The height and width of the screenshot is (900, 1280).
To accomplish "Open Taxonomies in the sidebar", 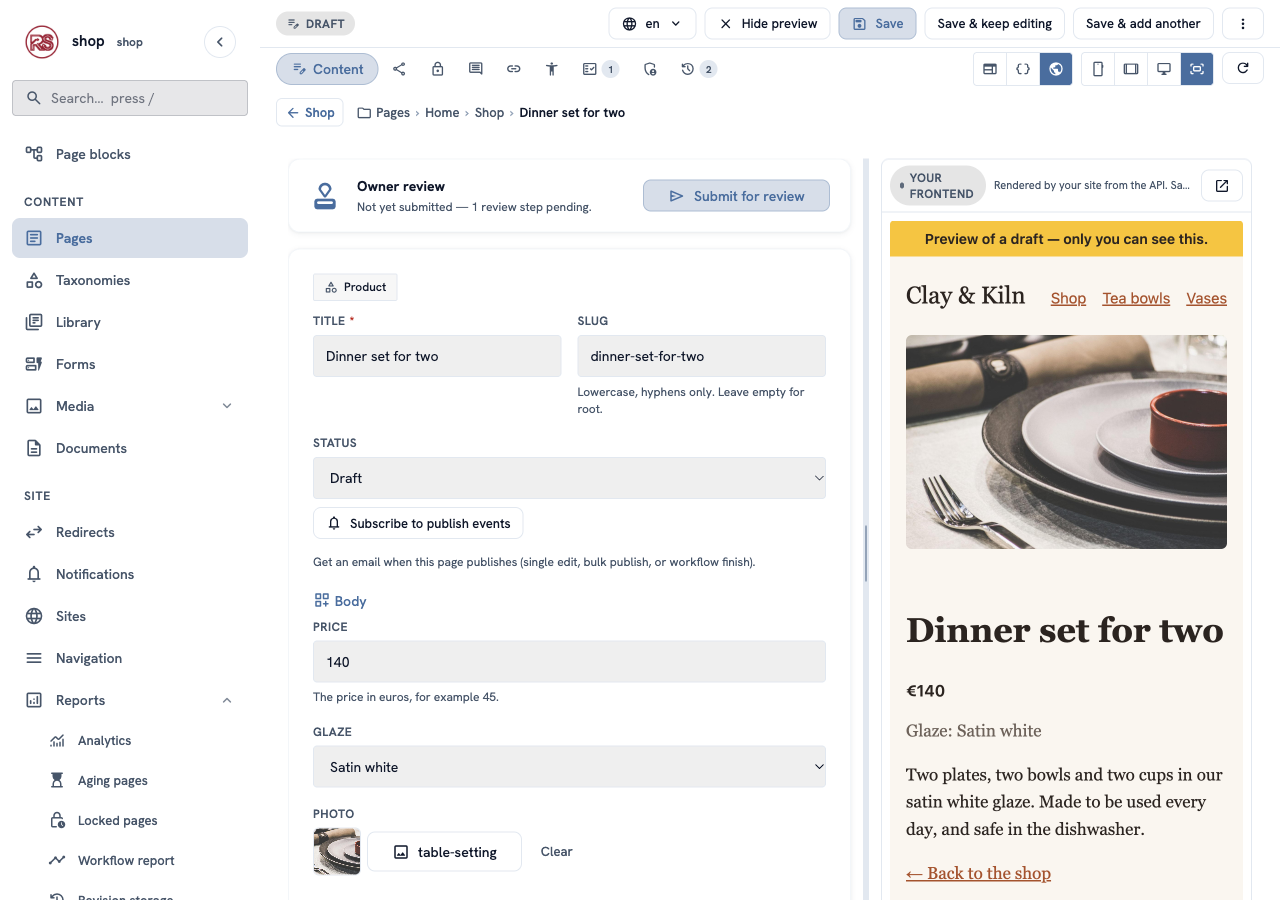I will click(x=130, y=280).
